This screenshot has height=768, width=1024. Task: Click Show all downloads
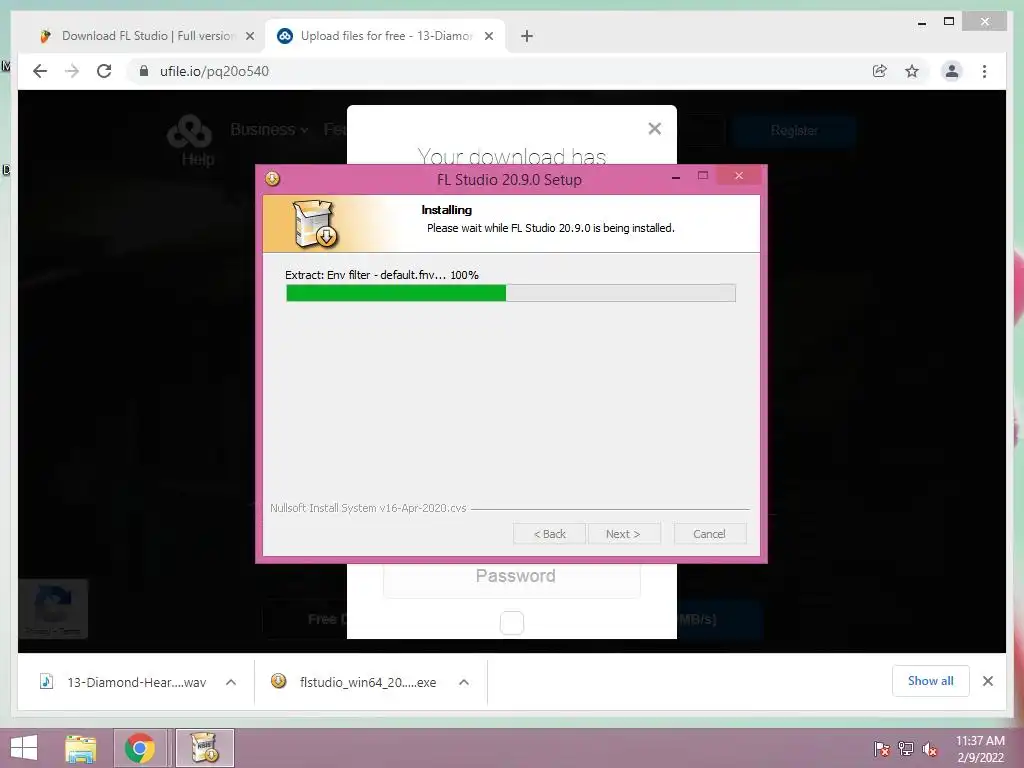931,681
